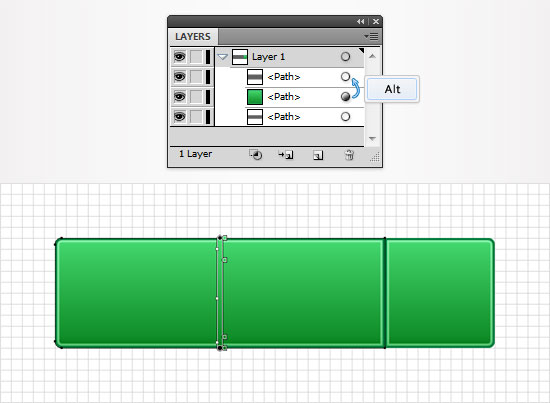550x403 pixels.
Task: Click target circle of bottom Path
Action: [345, 116]
